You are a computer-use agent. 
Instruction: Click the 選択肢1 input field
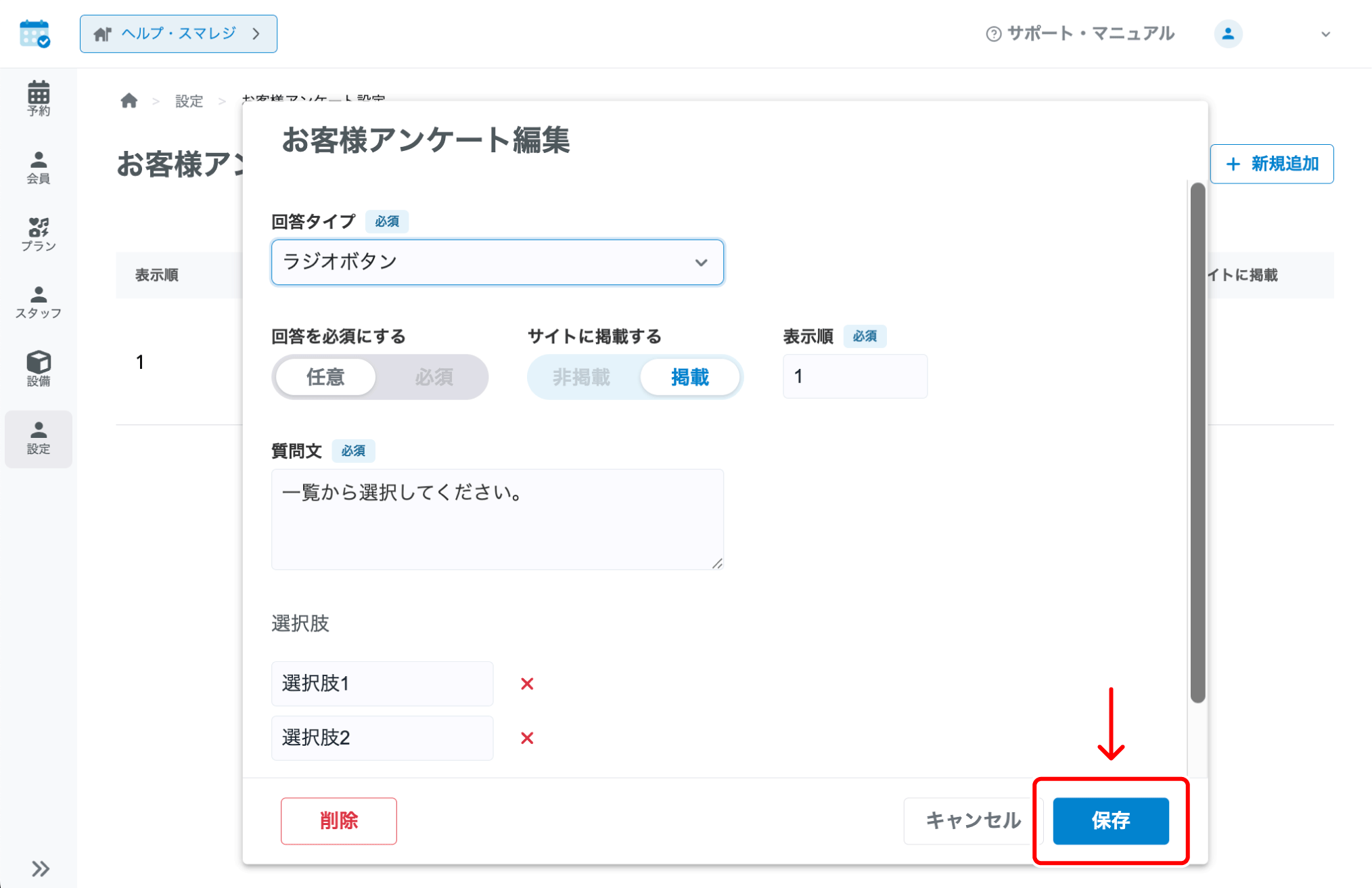click(x=382, y=684)
